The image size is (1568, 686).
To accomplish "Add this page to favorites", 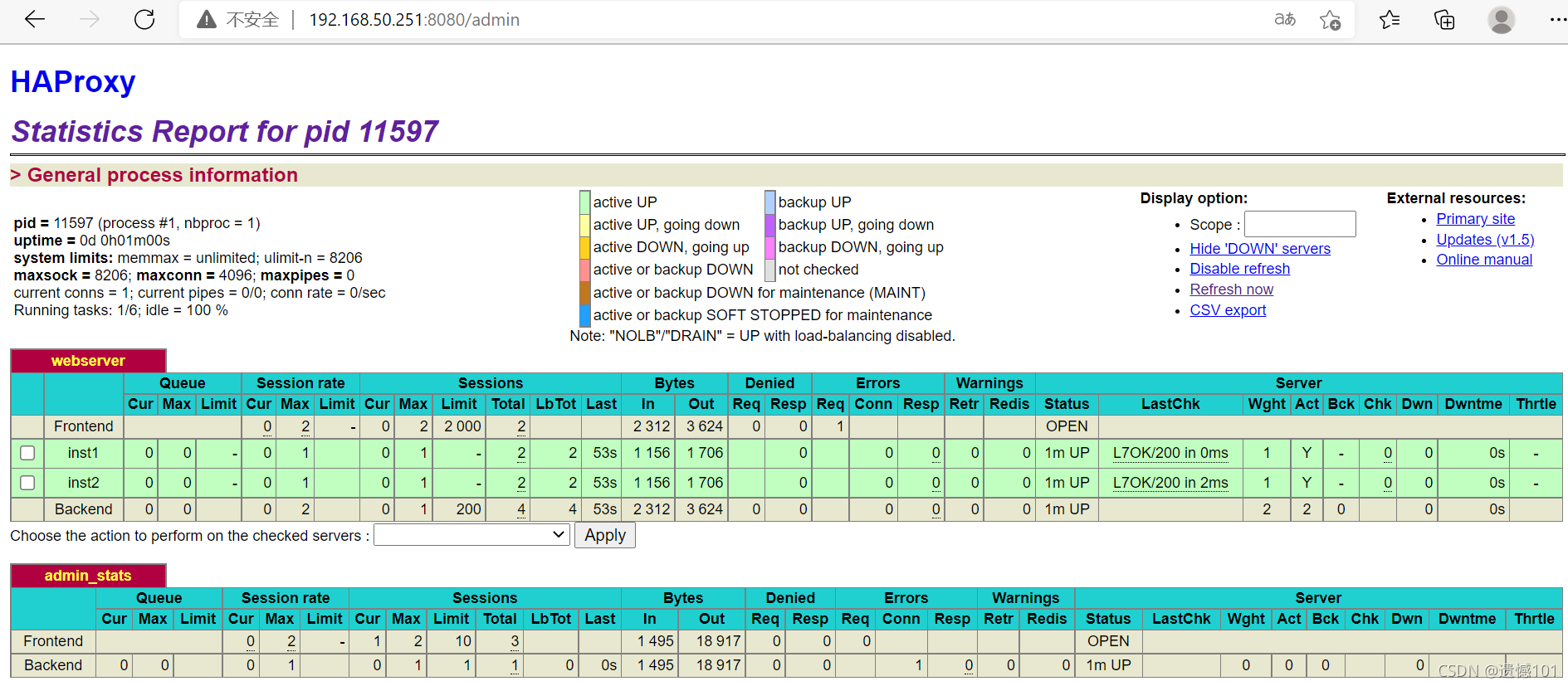I will (x=1330, y=20).
